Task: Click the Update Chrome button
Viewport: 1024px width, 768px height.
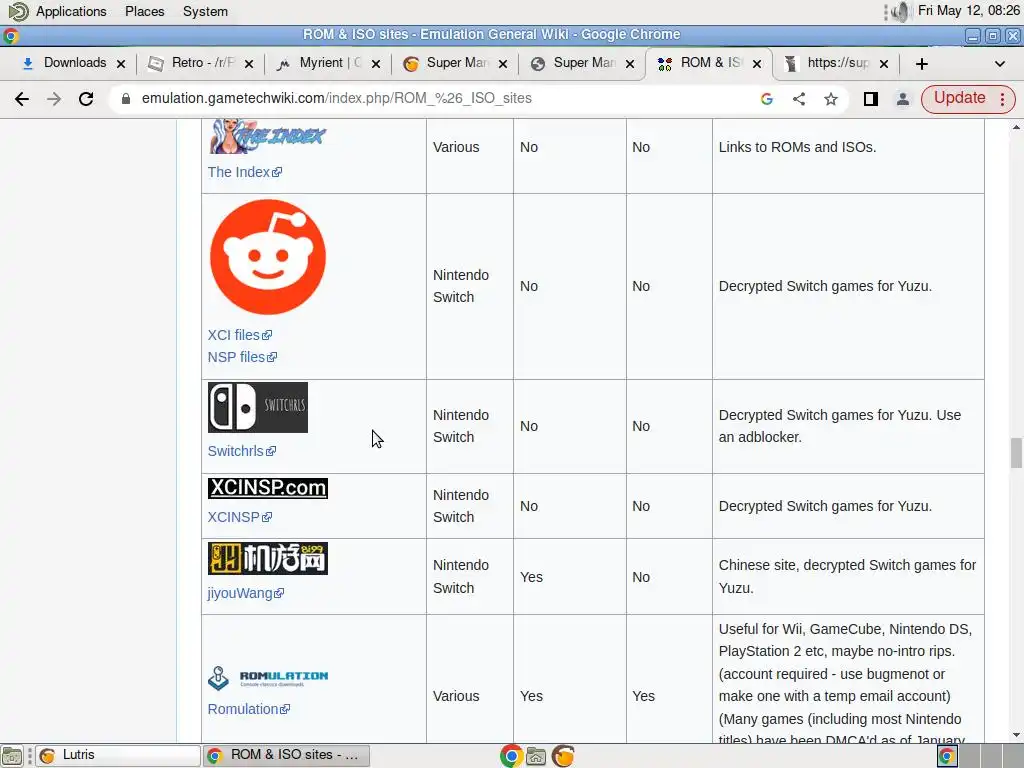Action: tap(959, 98)
